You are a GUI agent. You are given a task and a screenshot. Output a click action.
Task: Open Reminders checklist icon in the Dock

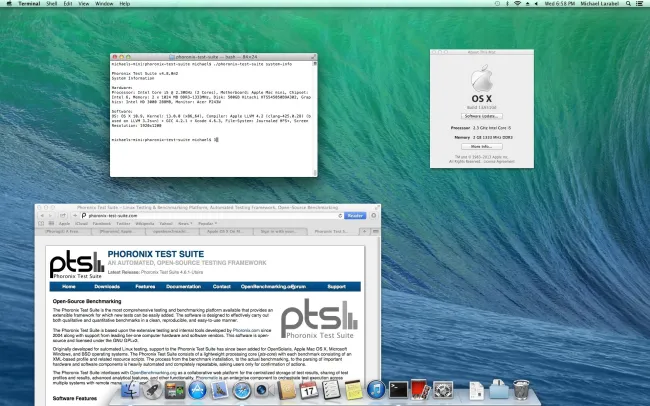click(331, 390)
